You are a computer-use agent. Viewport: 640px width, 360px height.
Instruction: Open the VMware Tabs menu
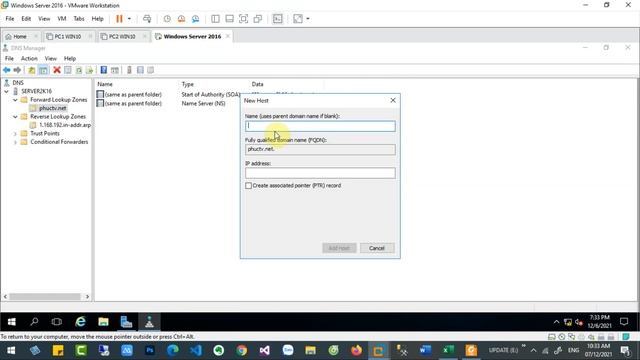[x=79, y=19]
